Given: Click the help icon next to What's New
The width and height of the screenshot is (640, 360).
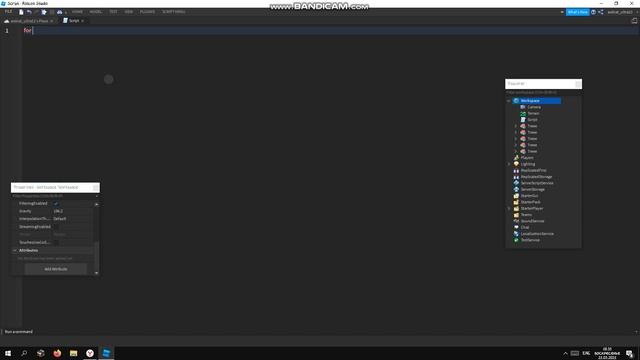Looking at the screenshot, I should [593, 12].
